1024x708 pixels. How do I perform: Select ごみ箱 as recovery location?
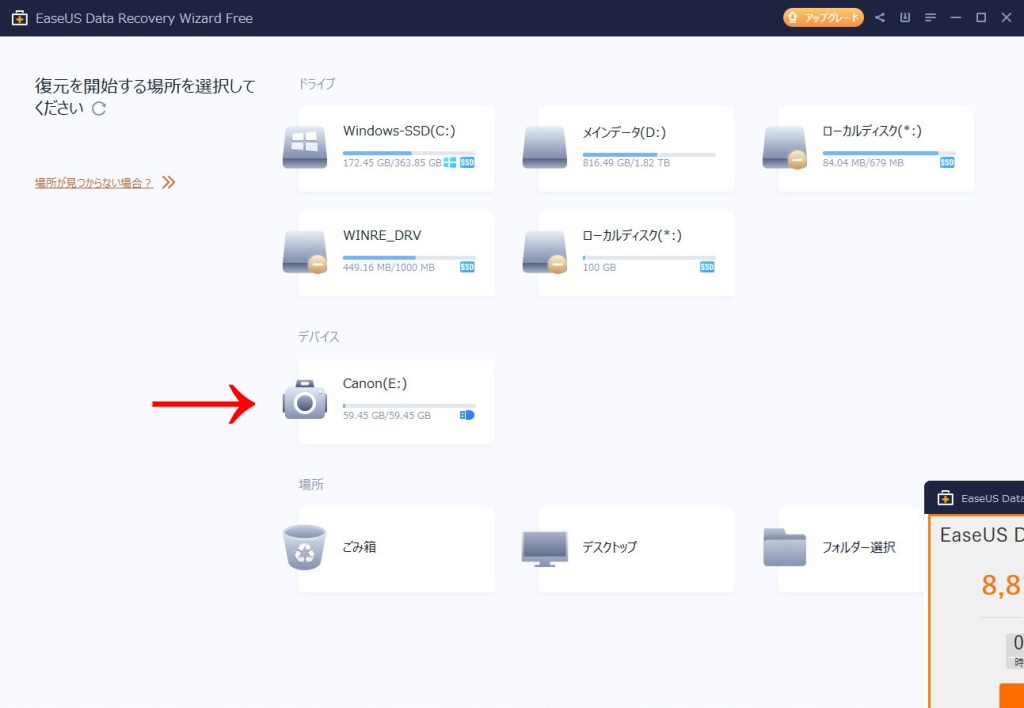pyautogui.click(x=396, y=550)
